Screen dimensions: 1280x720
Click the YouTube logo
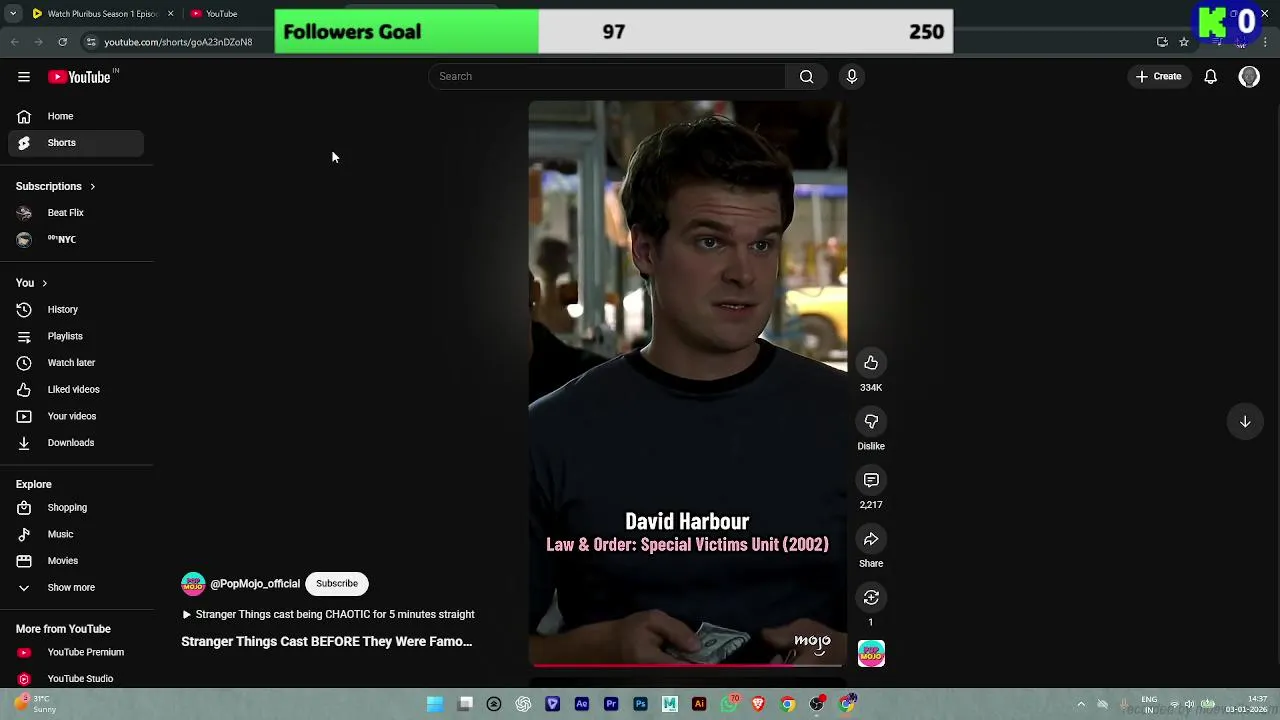[x=79, y=77]
